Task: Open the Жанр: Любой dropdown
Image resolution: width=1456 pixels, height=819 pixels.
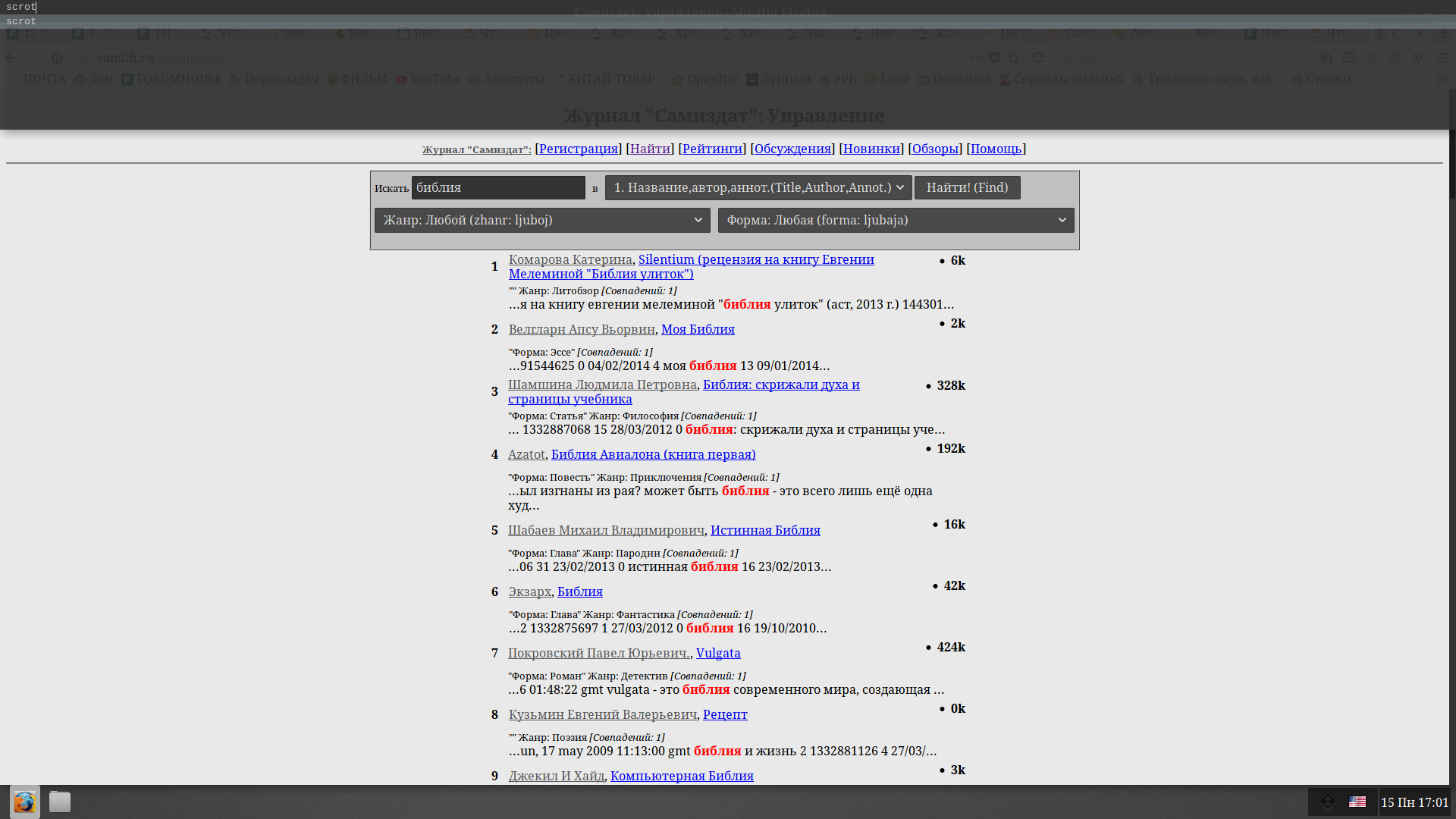Action: 542,220
